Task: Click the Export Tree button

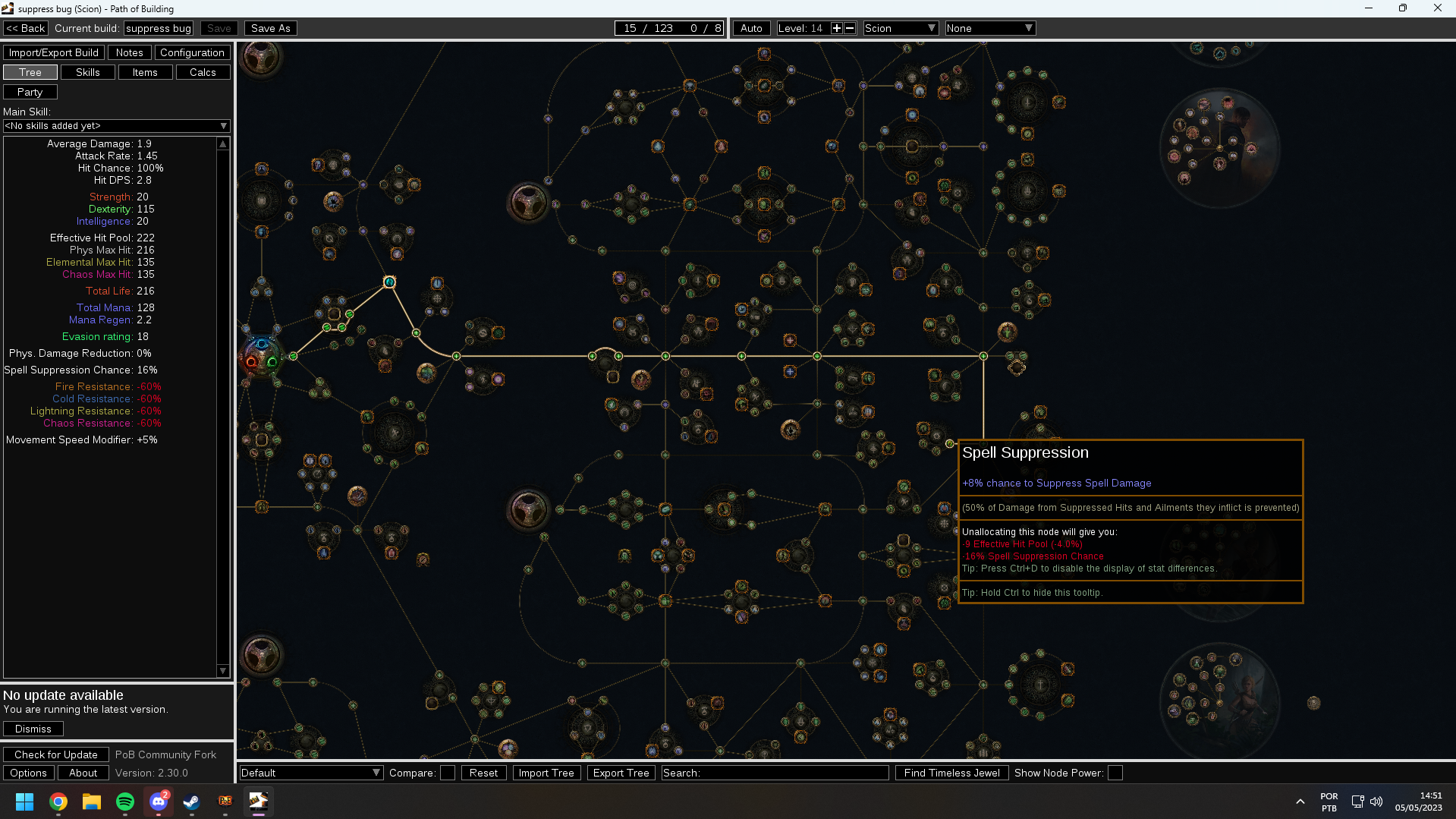Action: click(x=621, y=773)
